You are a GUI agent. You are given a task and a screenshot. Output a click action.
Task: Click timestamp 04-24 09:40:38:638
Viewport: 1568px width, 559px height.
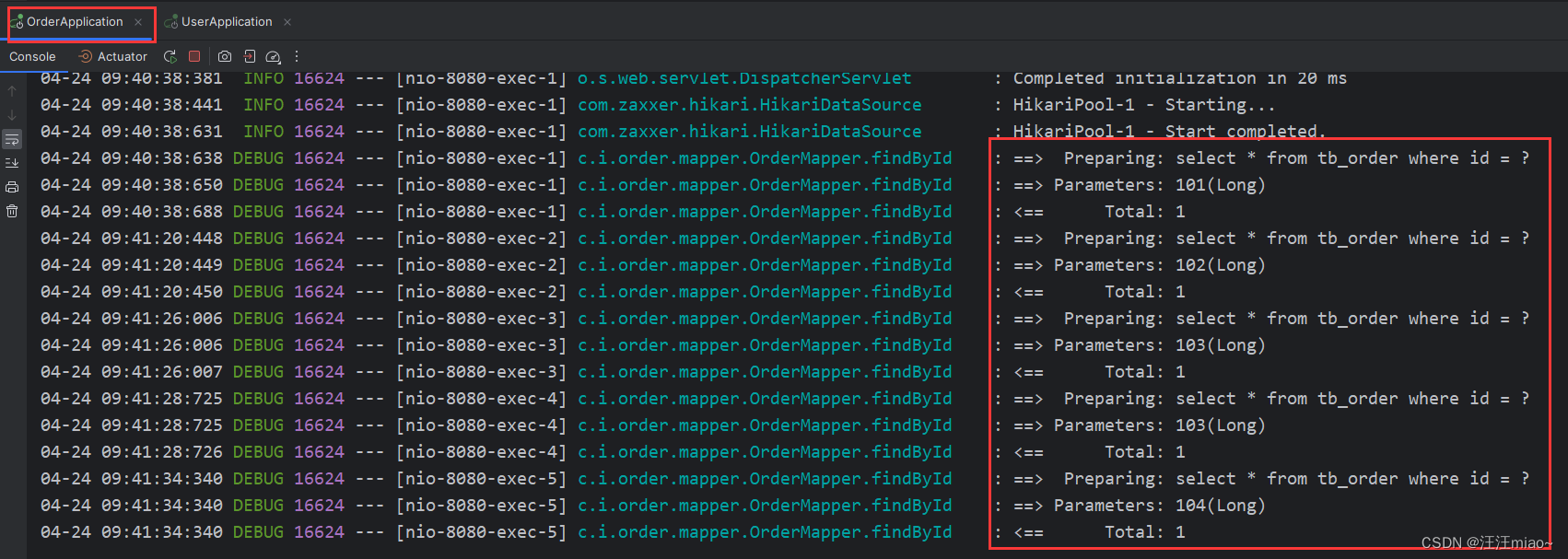pyautogui.click(x=132, y=158)
